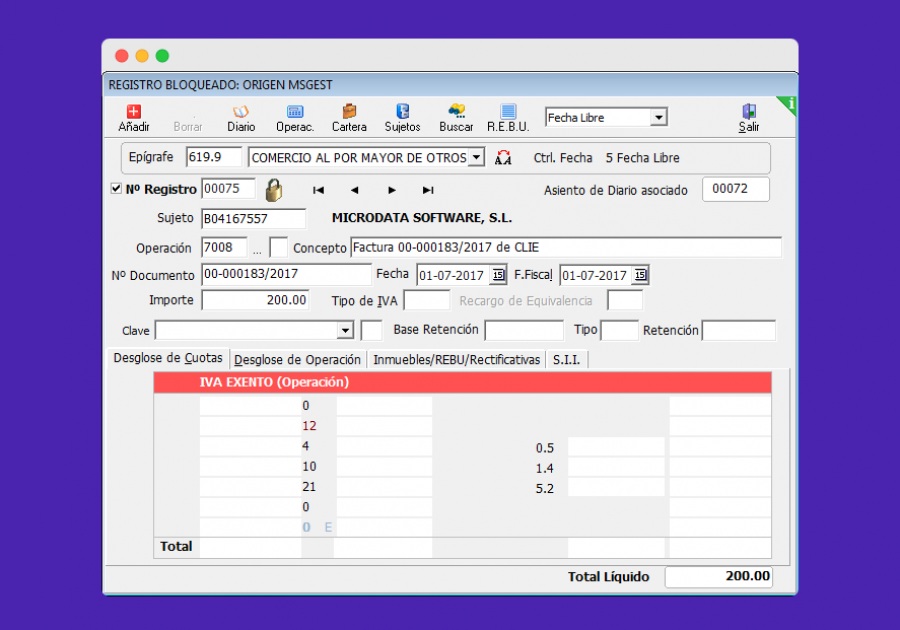900x630 pixels.
Task: Toggle the Nº Registro checkbox
Action: point(116,188)
